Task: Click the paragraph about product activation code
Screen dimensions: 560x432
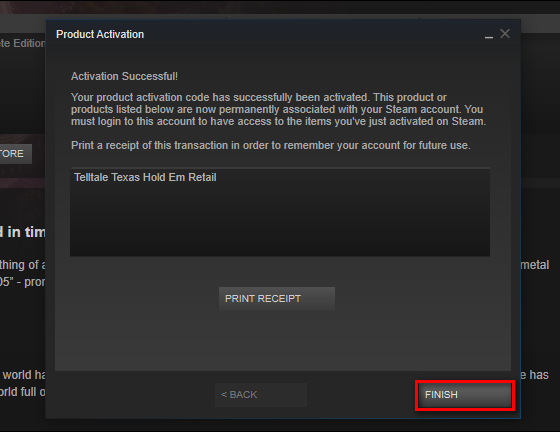Action: coord(279,109)
